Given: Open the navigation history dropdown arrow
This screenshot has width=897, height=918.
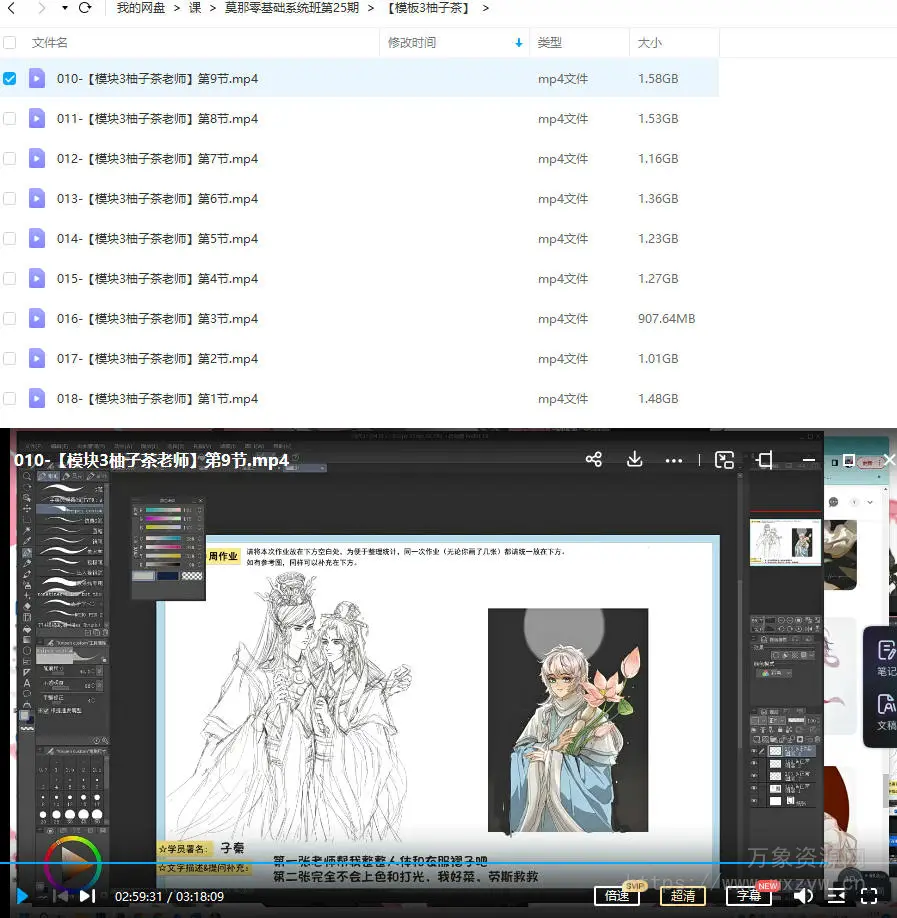Looking at the screenshot, I should pos(65,8).
